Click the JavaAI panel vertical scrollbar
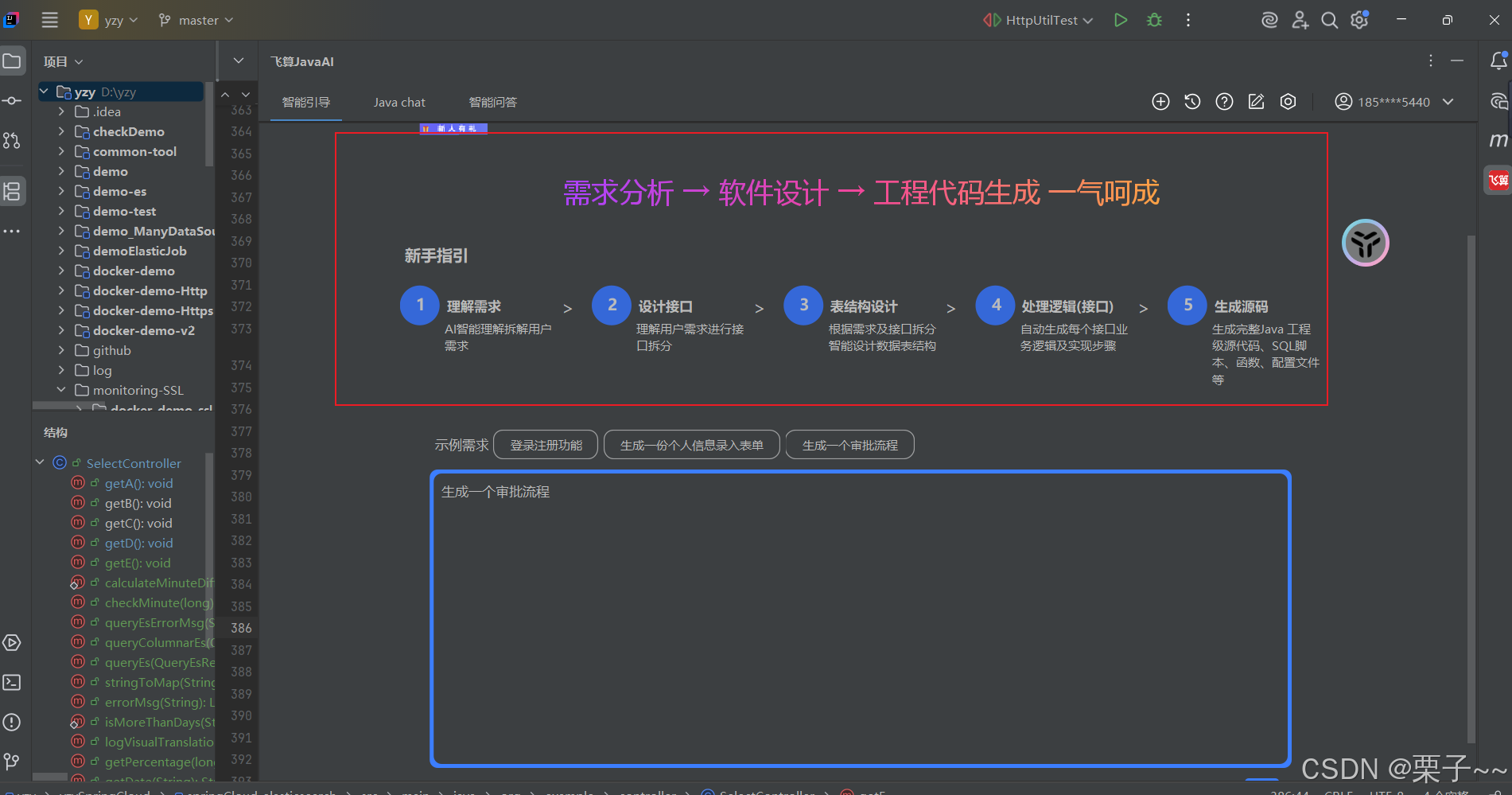The image size is (1512, 795). pyautogui.click(x=1471, y=489)
